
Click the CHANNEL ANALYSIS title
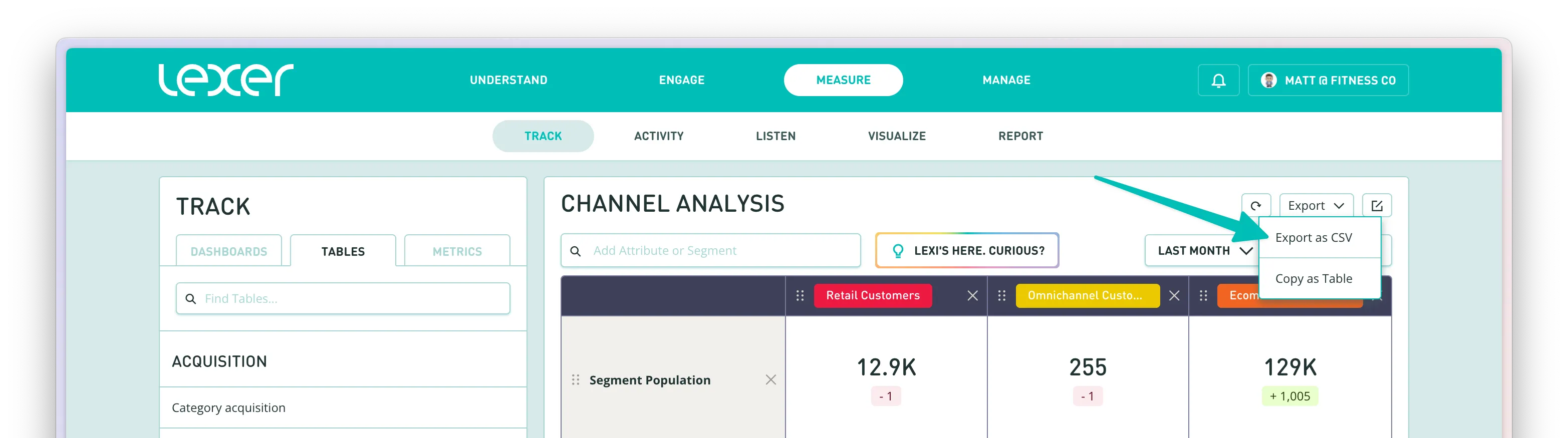(672, 204)
